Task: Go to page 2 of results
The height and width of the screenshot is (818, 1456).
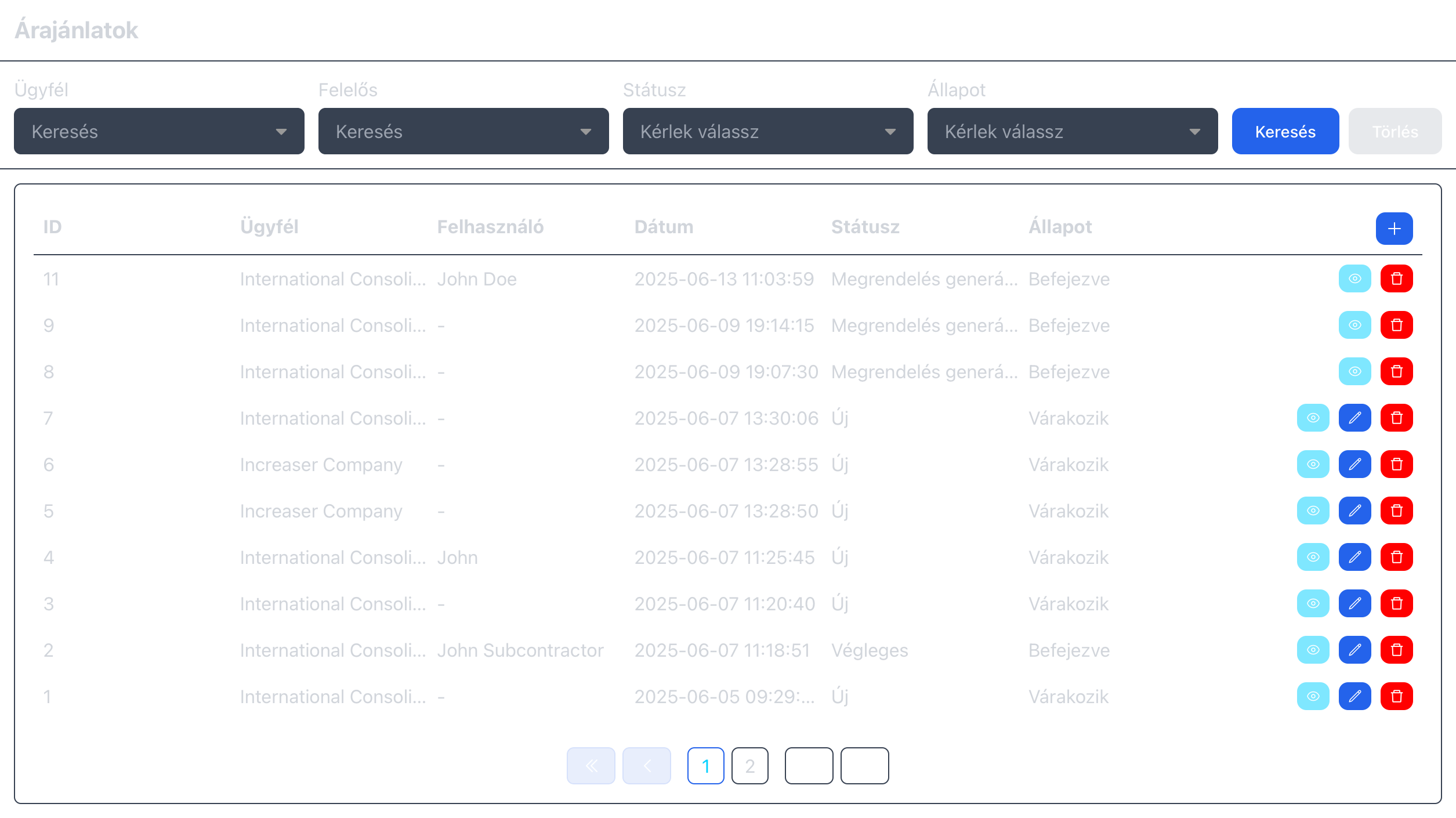Action: click(x=749, y=766)
